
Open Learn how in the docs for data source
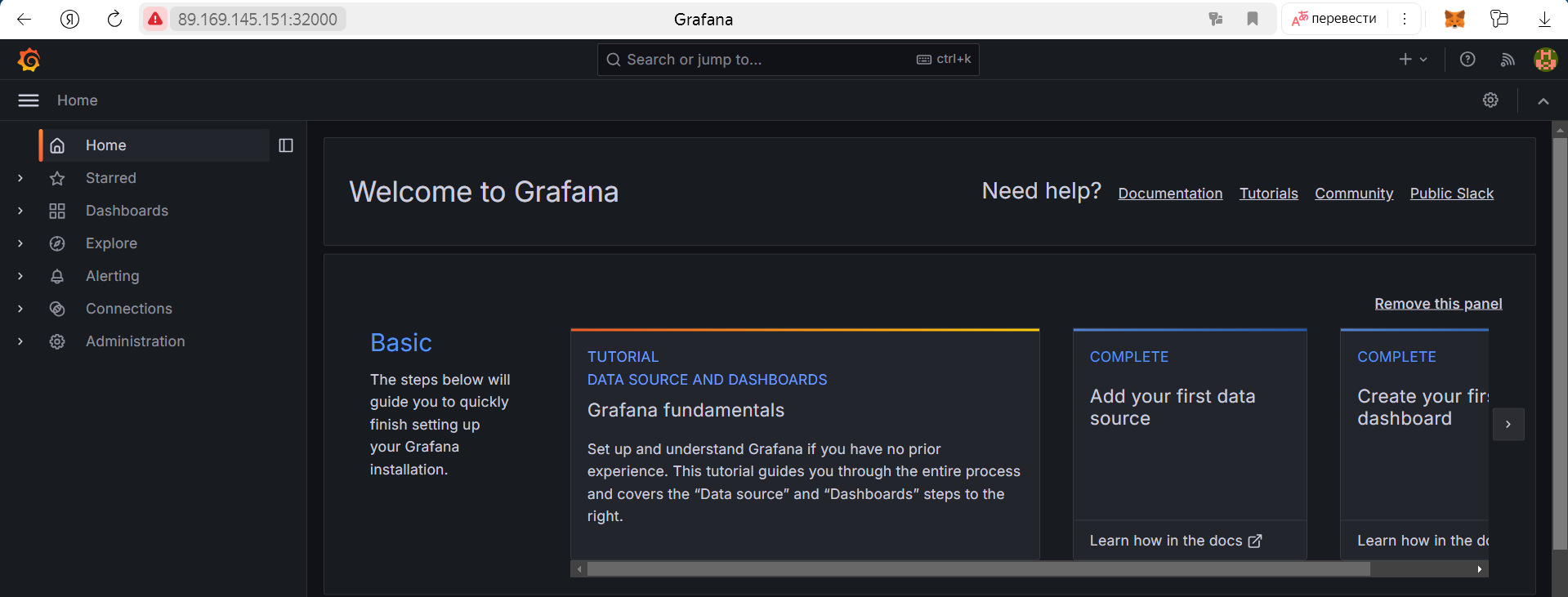pyautogui.click(x=1175, y=541)
